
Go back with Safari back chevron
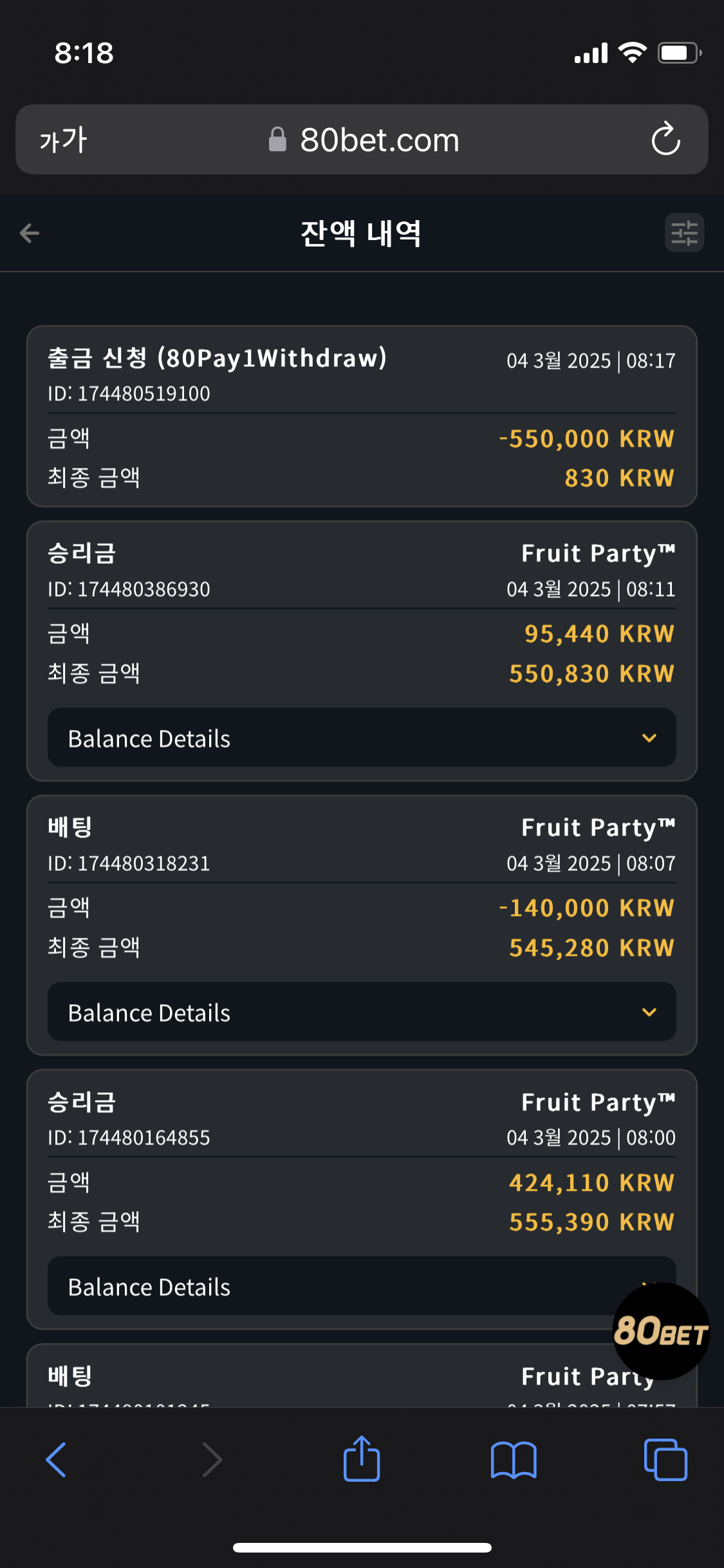point(57,1460)
